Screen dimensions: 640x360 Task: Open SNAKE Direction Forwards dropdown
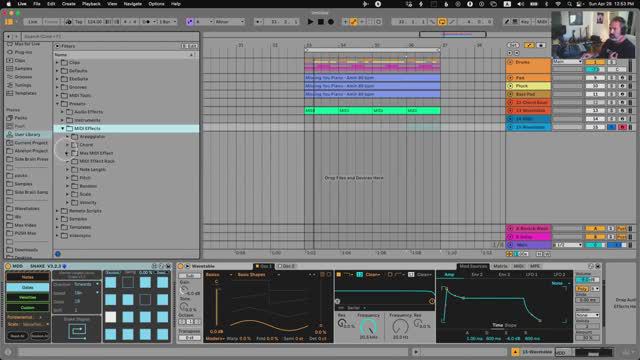[87, 284]
